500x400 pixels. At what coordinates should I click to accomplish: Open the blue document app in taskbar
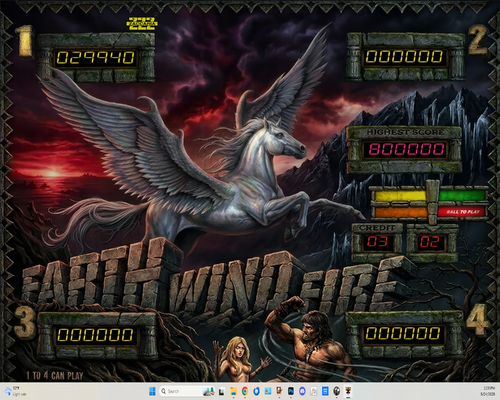[x=325, y=391]
